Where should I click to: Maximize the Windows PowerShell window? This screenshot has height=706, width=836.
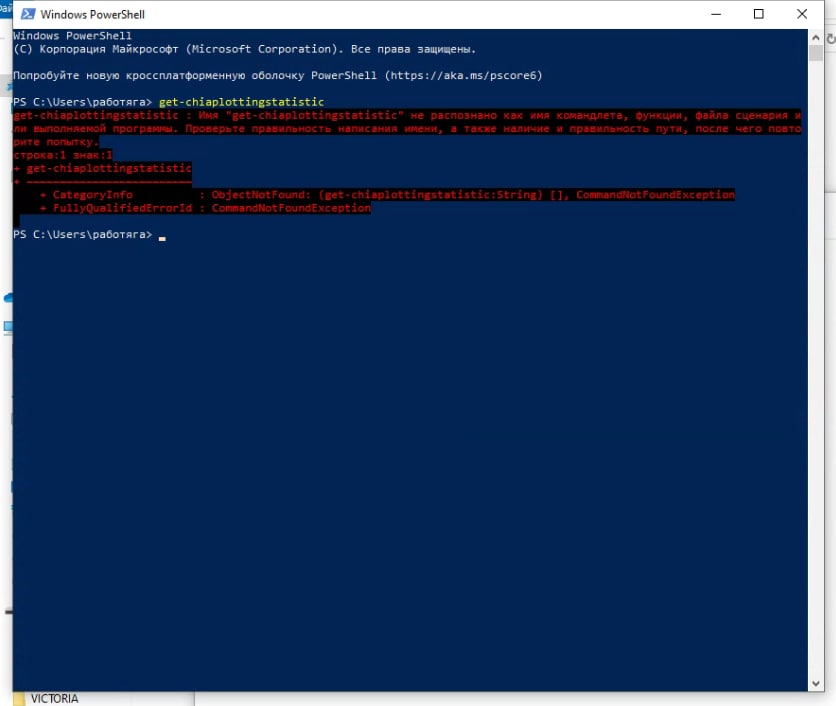pyautogui.click(x=759, y=14)
